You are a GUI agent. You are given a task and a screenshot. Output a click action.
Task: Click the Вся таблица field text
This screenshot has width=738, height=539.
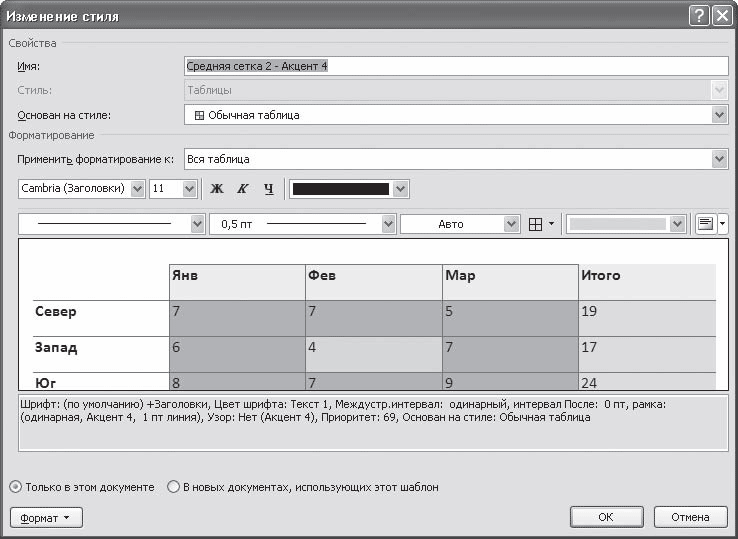click(x=218, y=159)
